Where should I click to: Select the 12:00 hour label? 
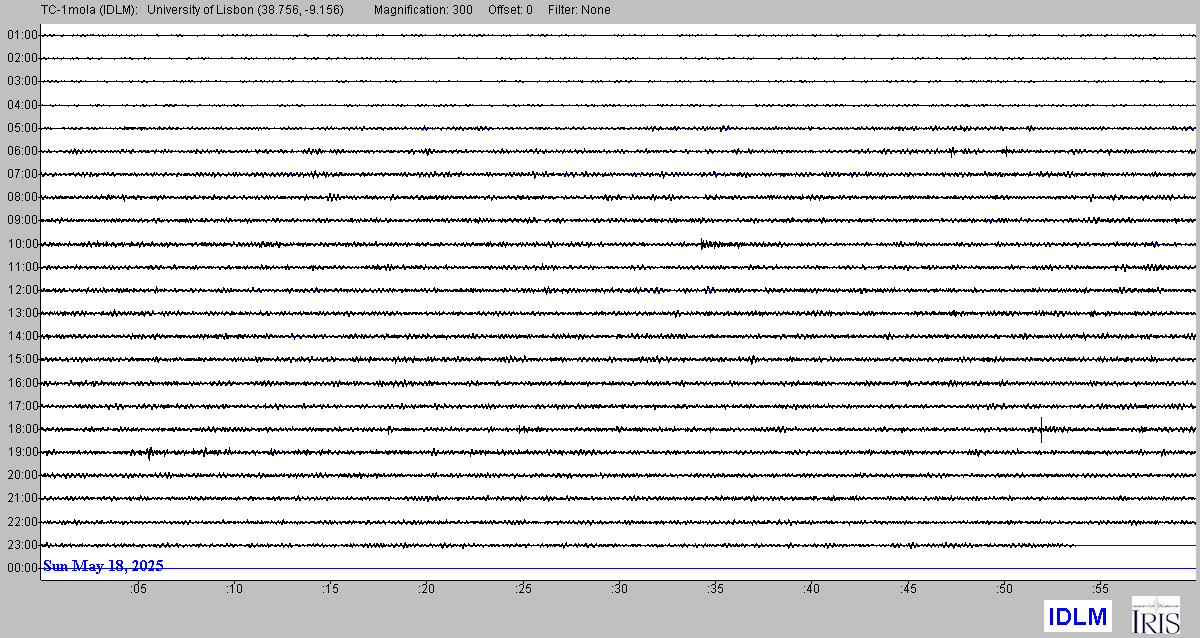[22, 290]
